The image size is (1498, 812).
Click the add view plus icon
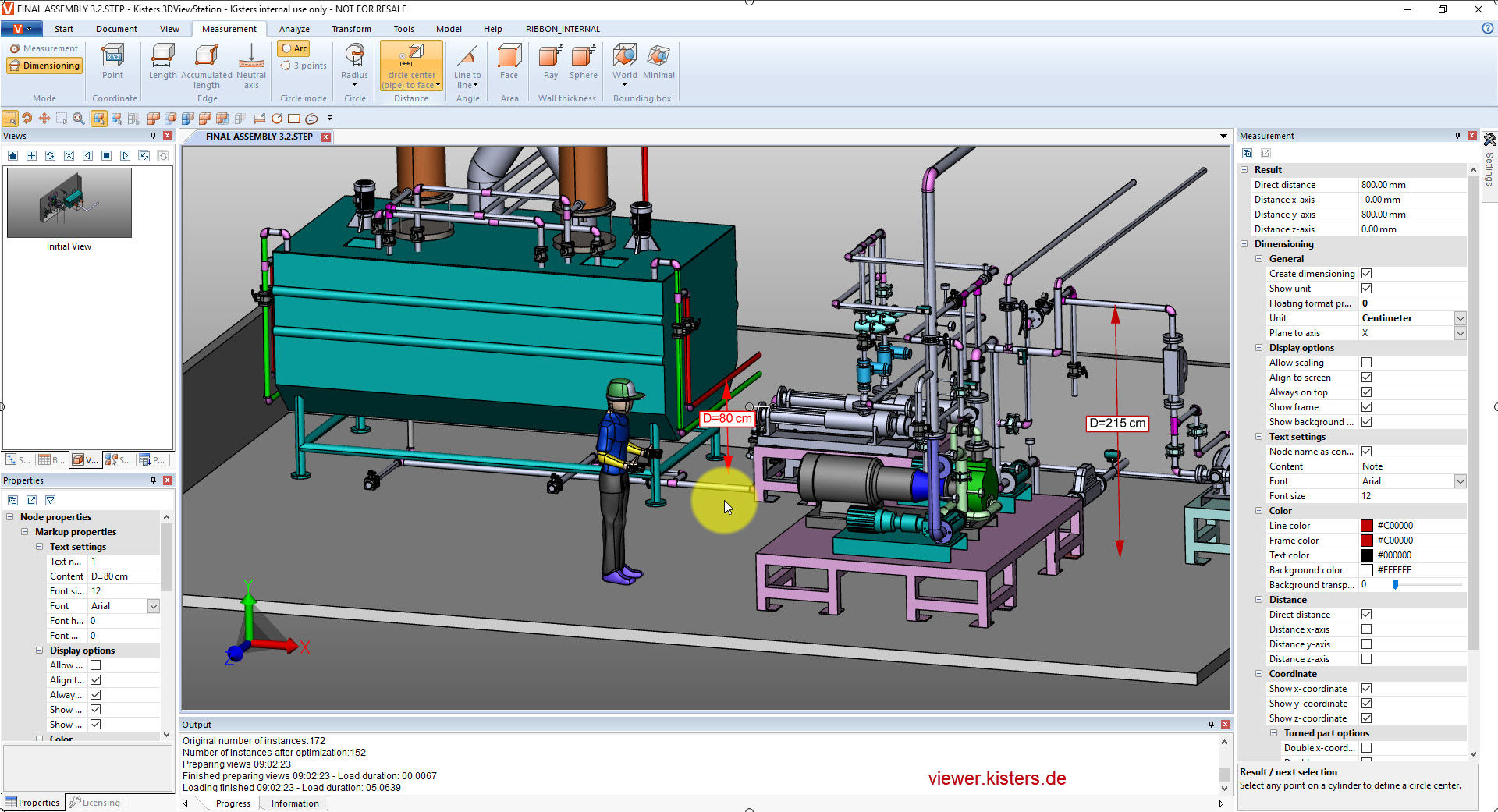click(x=31, y=156)
